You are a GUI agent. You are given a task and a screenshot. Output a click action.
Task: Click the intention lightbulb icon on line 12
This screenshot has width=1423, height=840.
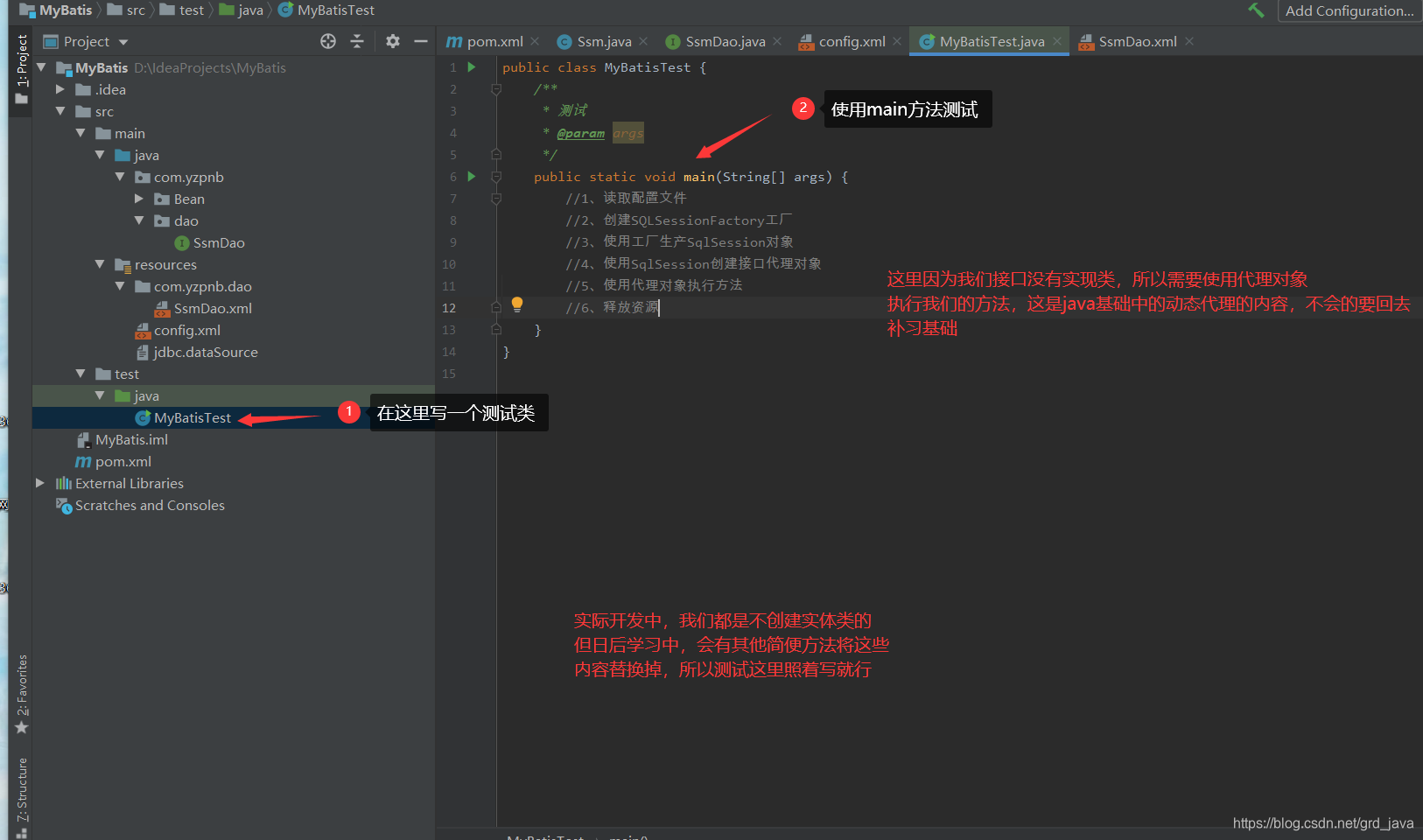pyautogui.click(x=517, y=304)
